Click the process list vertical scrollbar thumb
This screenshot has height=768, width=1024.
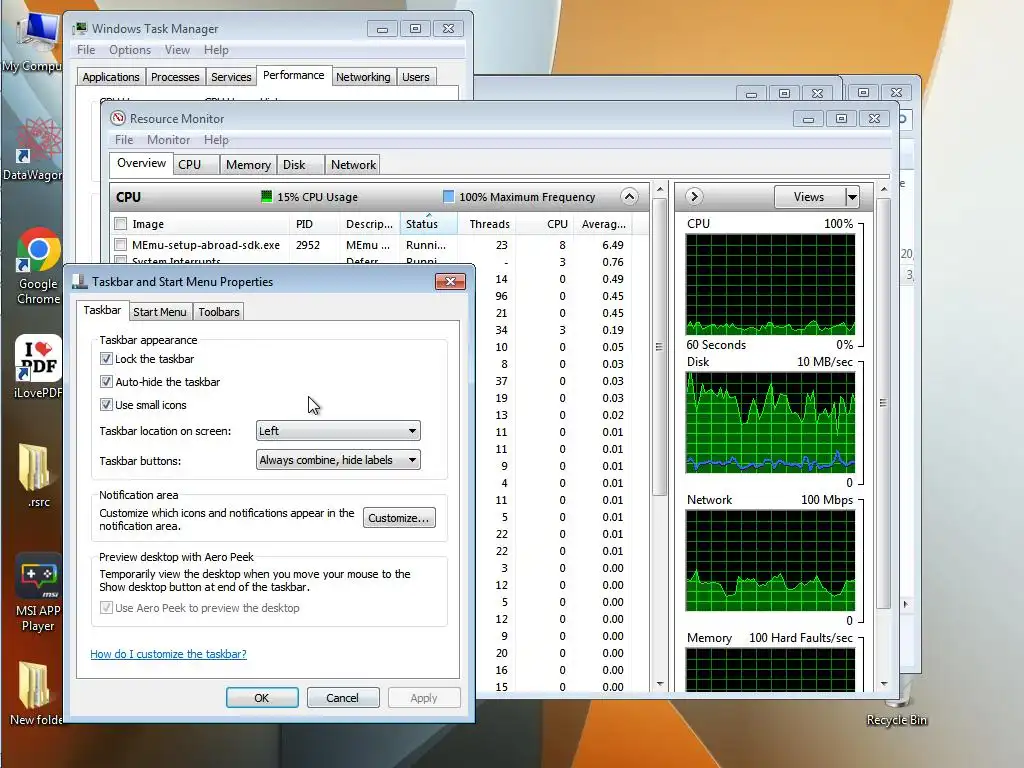(660, 347)
